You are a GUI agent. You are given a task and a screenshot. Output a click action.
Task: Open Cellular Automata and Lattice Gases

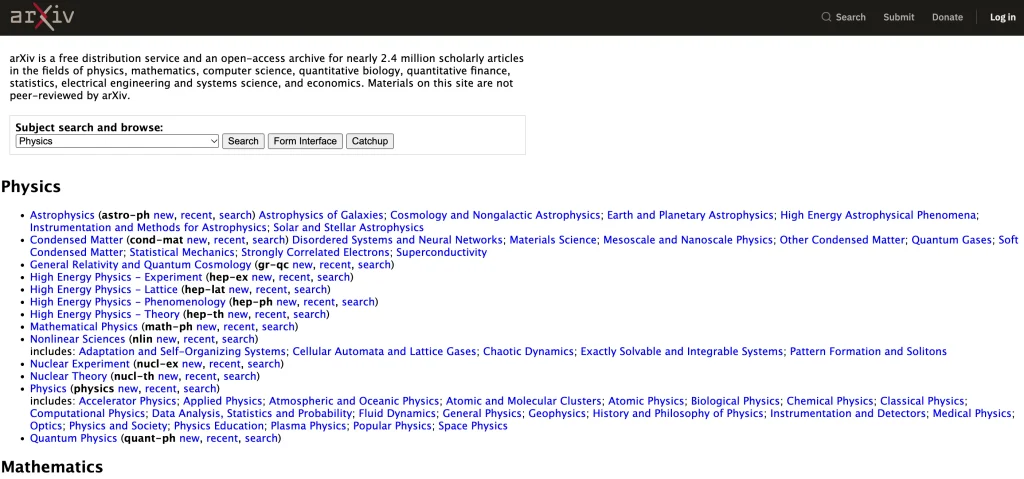(x=385, y=352)
